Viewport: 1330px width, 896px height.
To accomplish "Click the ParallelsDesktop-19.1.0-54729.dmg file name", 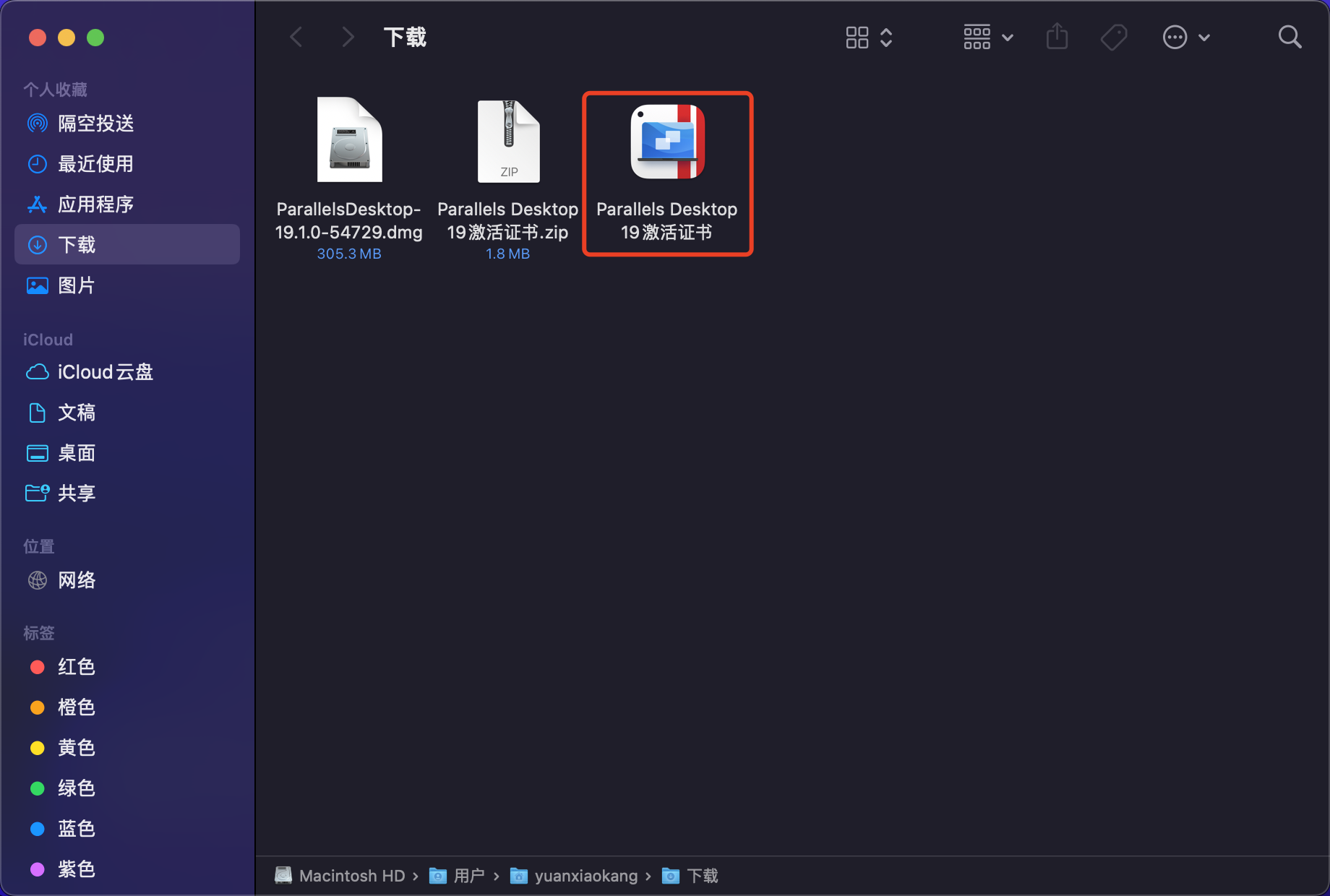I will tap(349, 220).
